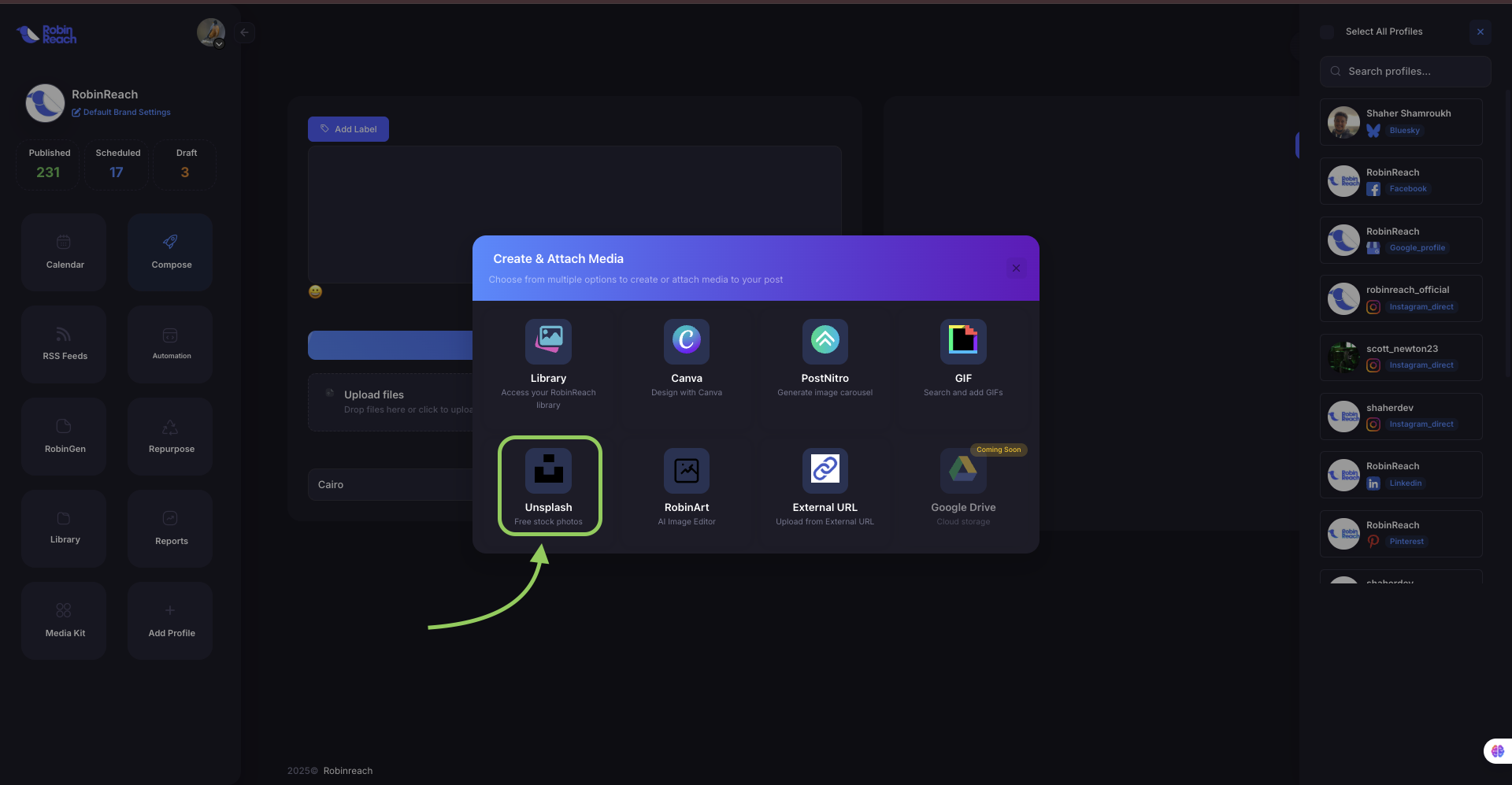The image size is (1512, 785).
Task: Select the RobinReach Facebook profile
Action: coord(1401,181)
